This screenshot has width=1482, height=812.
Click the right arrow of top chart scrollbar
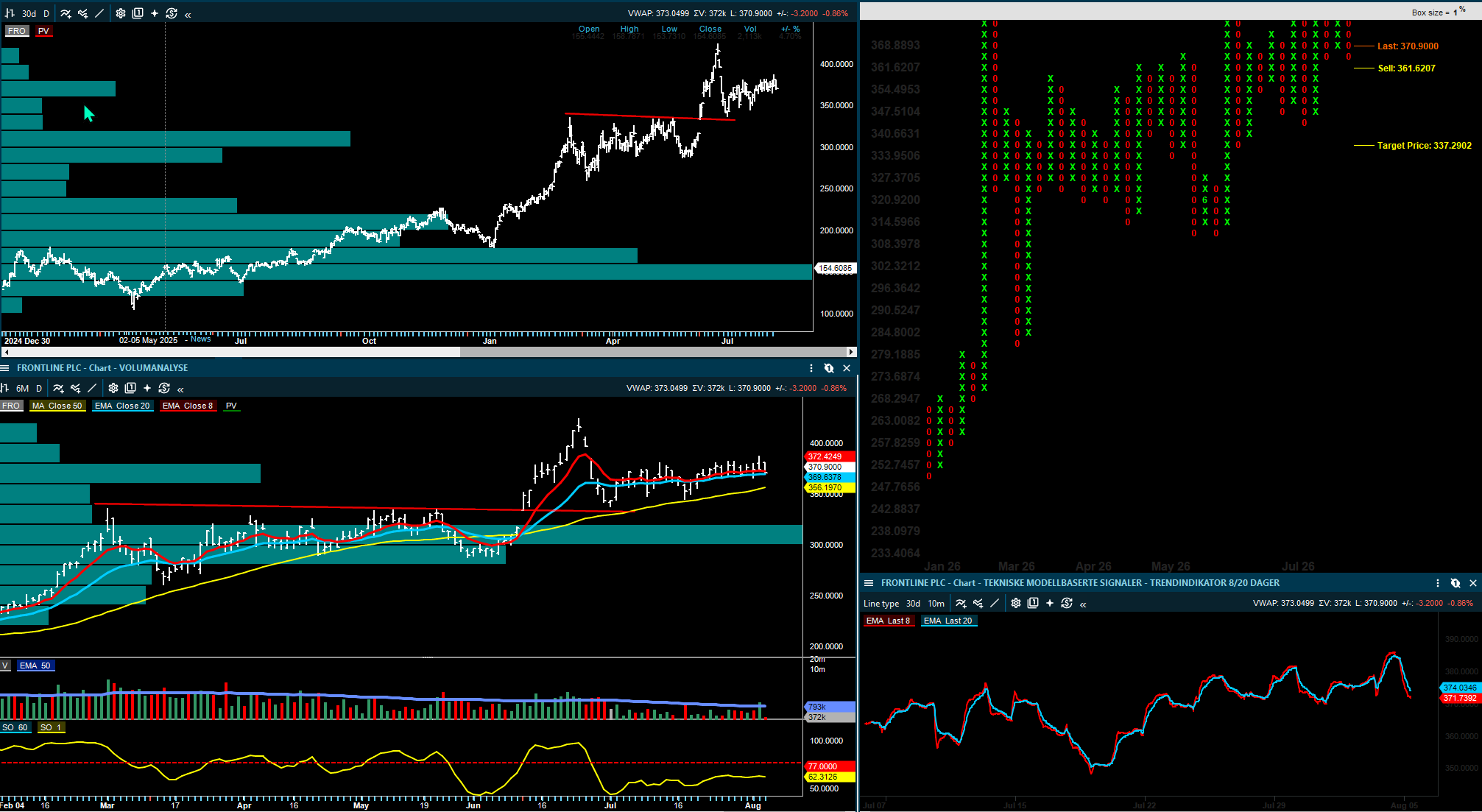coord(851,352)
